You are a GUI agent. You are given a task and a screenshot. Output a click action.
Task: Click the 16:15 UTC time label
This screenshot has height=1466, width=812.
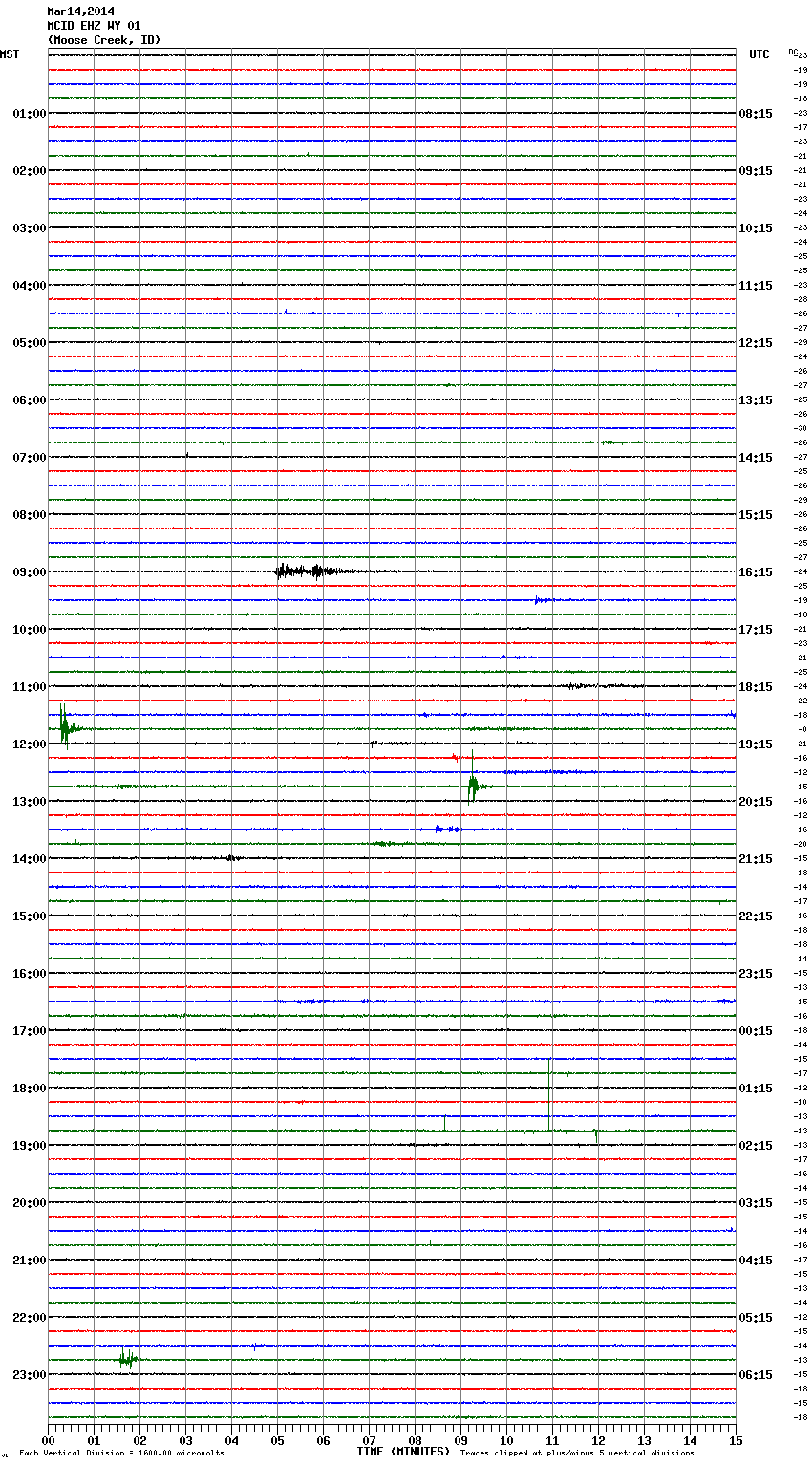pos(756,572)
